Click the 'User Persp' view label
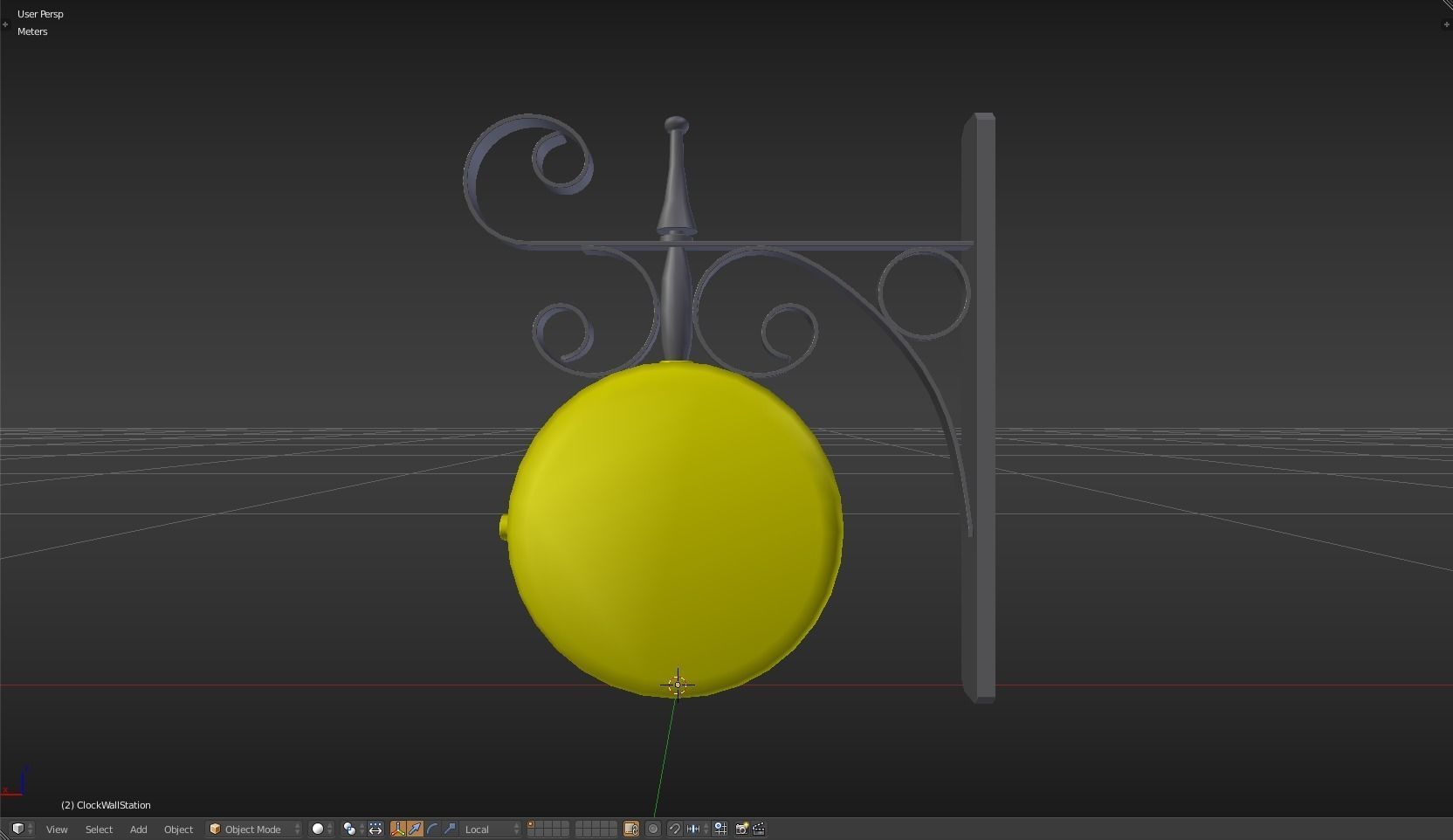 (x=40, y=14)
